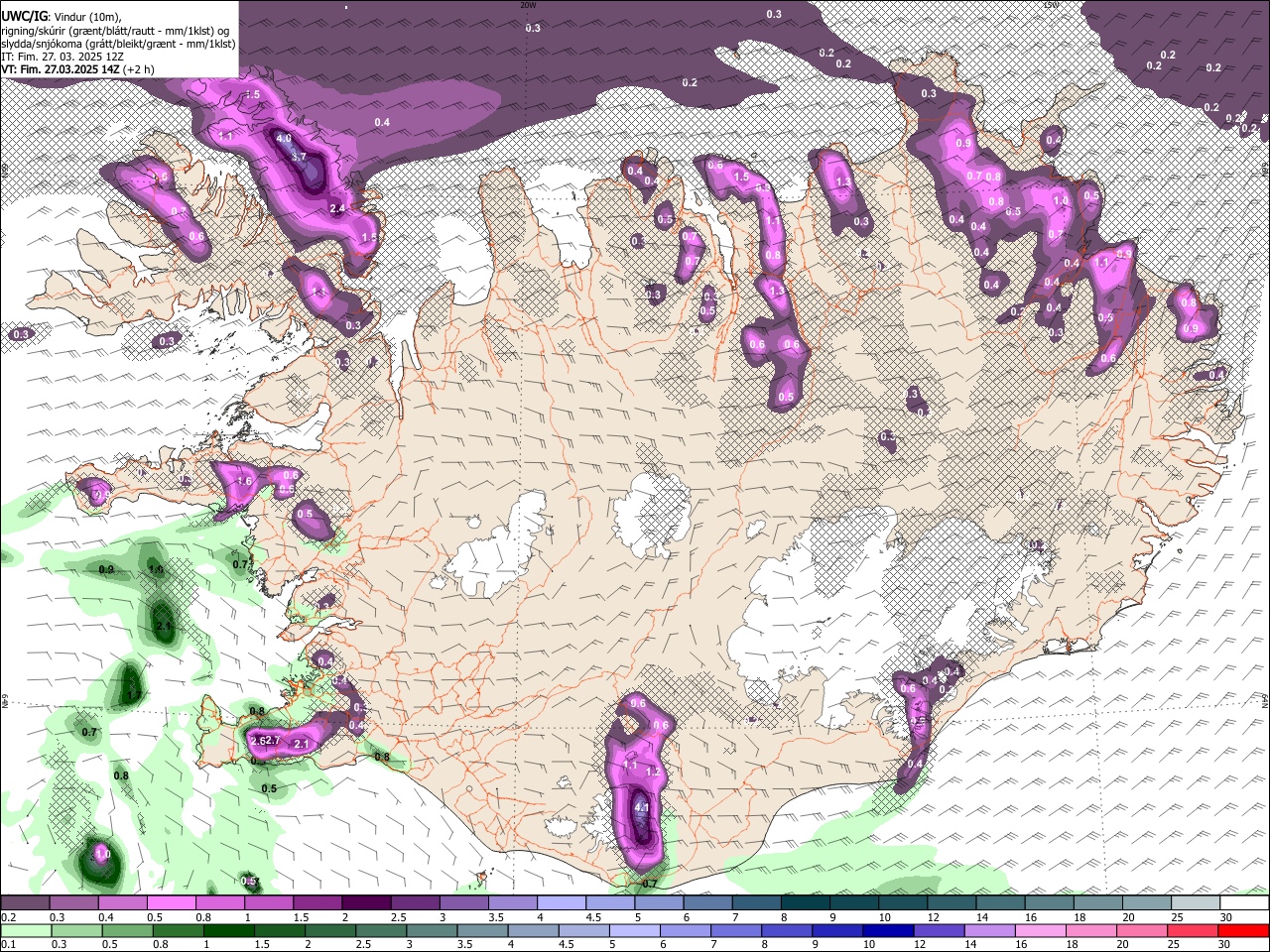Click the 25 label in the lower legend row
The width and height of the screenshot is (1270, 952).
point(1173,944)
